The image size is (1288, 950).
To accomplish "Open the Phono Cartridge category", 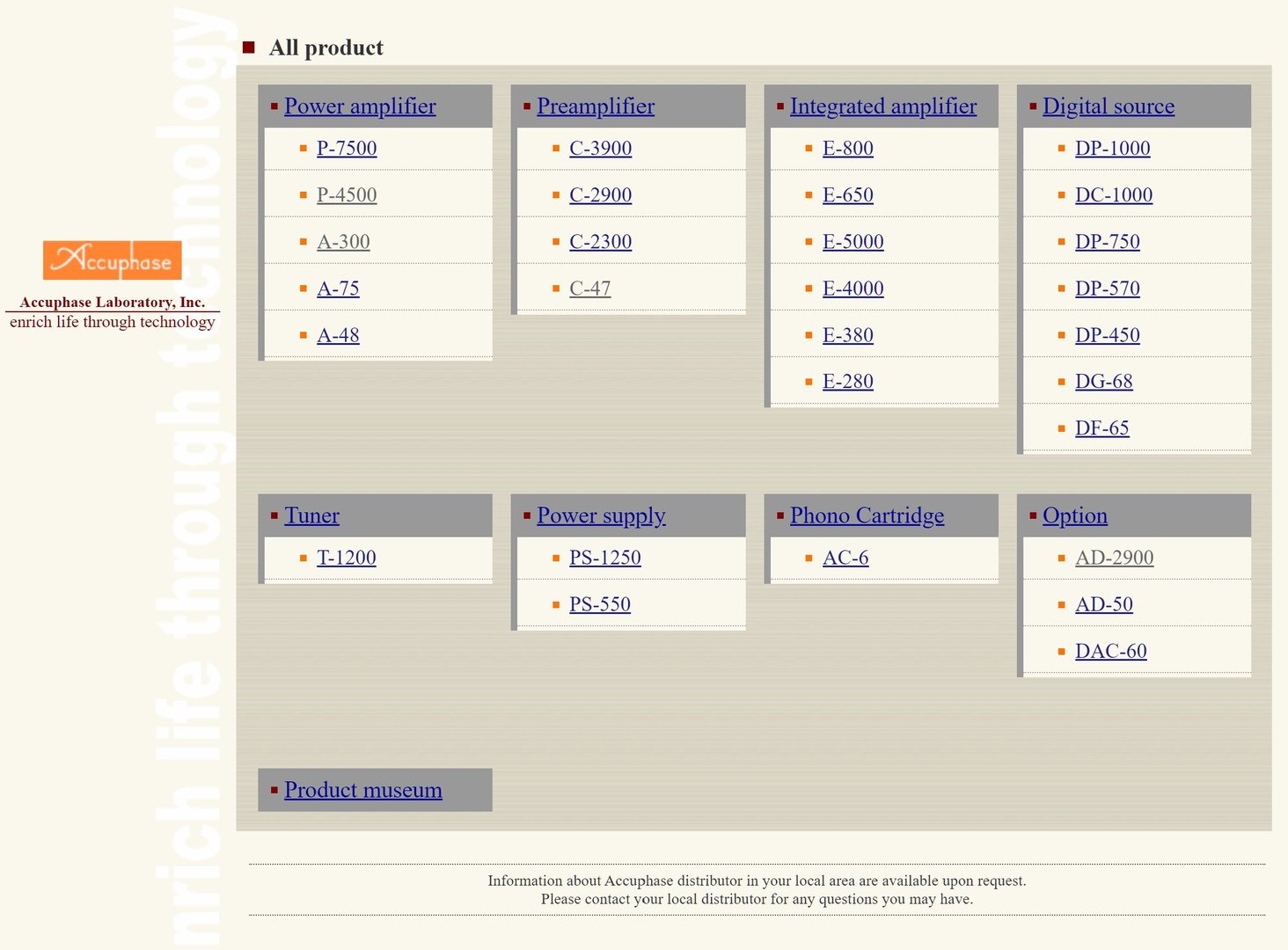I will click(x=867, y=515).
